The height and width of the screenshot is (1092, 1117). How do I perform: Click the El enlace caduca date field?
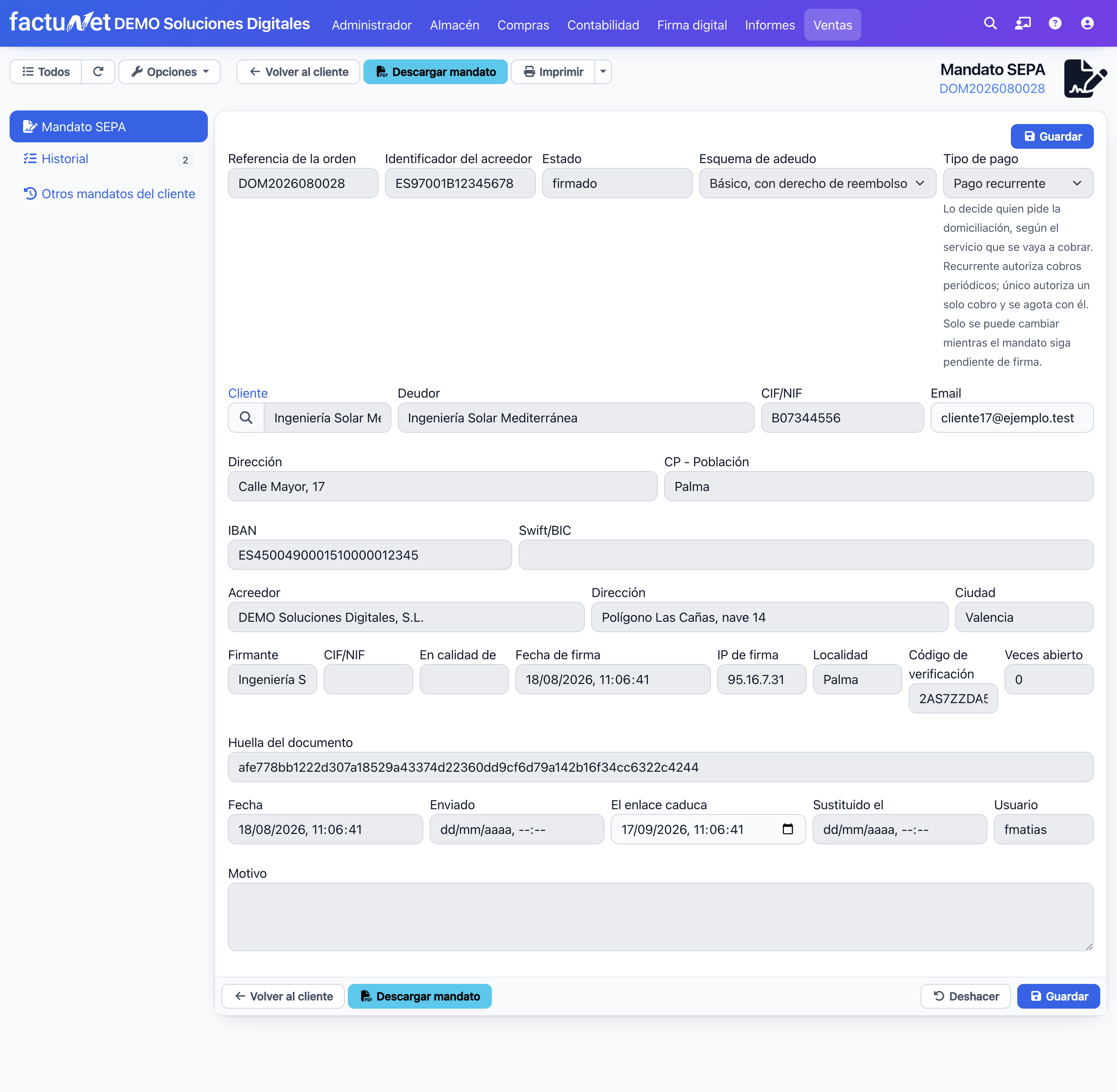708,829
